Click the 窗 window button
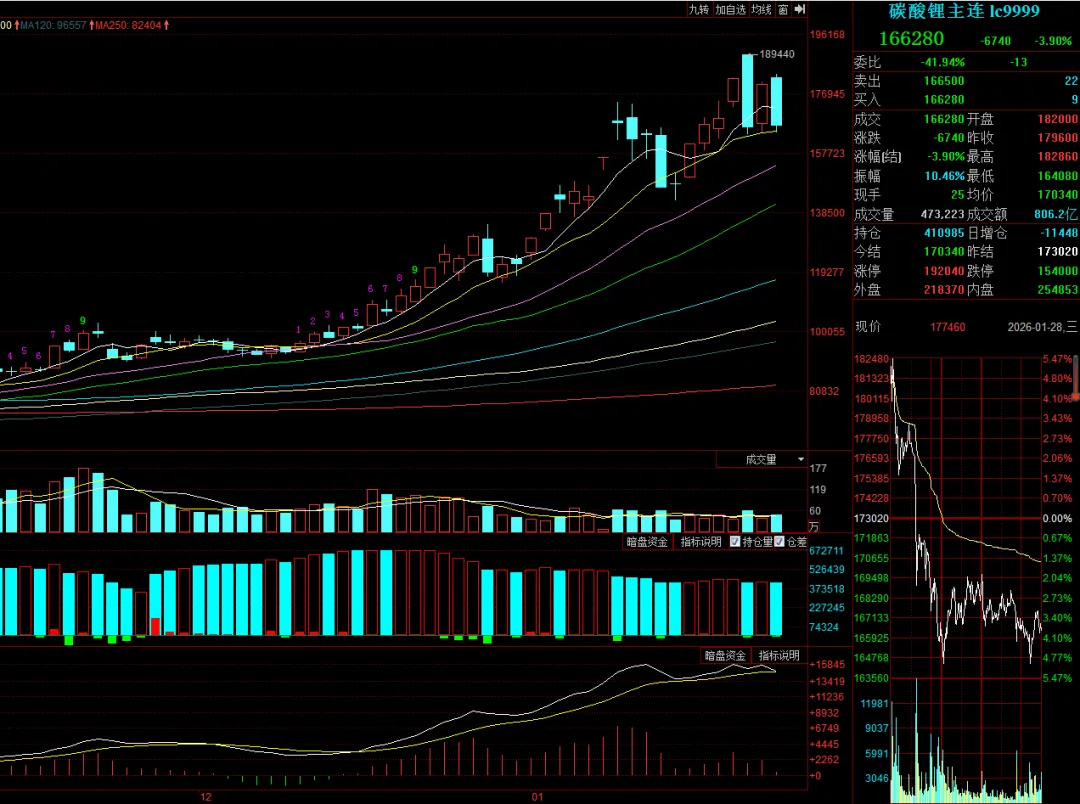 783,10
